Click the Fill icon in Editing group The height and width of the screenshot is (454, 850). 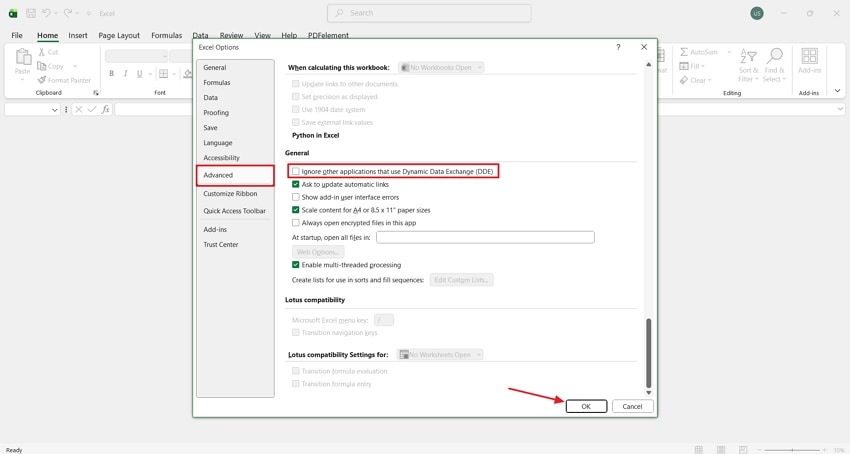click(x=684, y=66)
